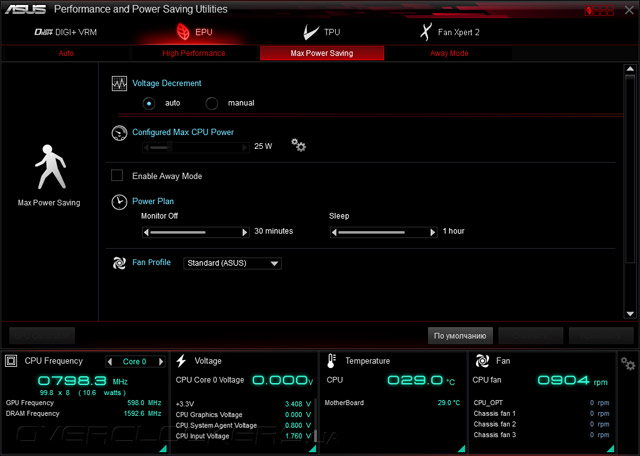Expand Fan panel corner triangle
Image resolution: width=640 pixels, height=456 pixels.
coord(611,449)
